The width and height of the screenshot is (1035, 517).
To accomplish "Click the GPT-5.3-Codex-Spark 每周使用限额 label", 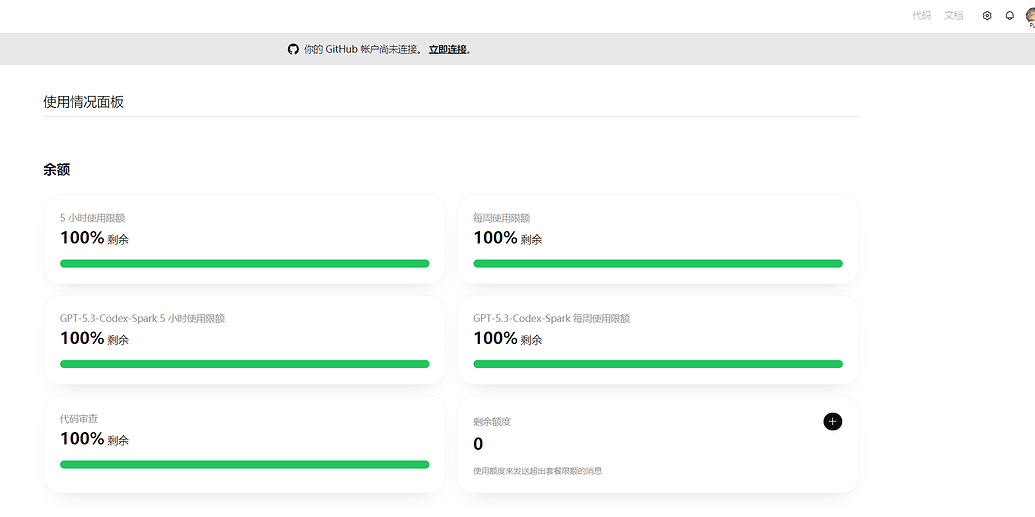I will click(552, 318).
